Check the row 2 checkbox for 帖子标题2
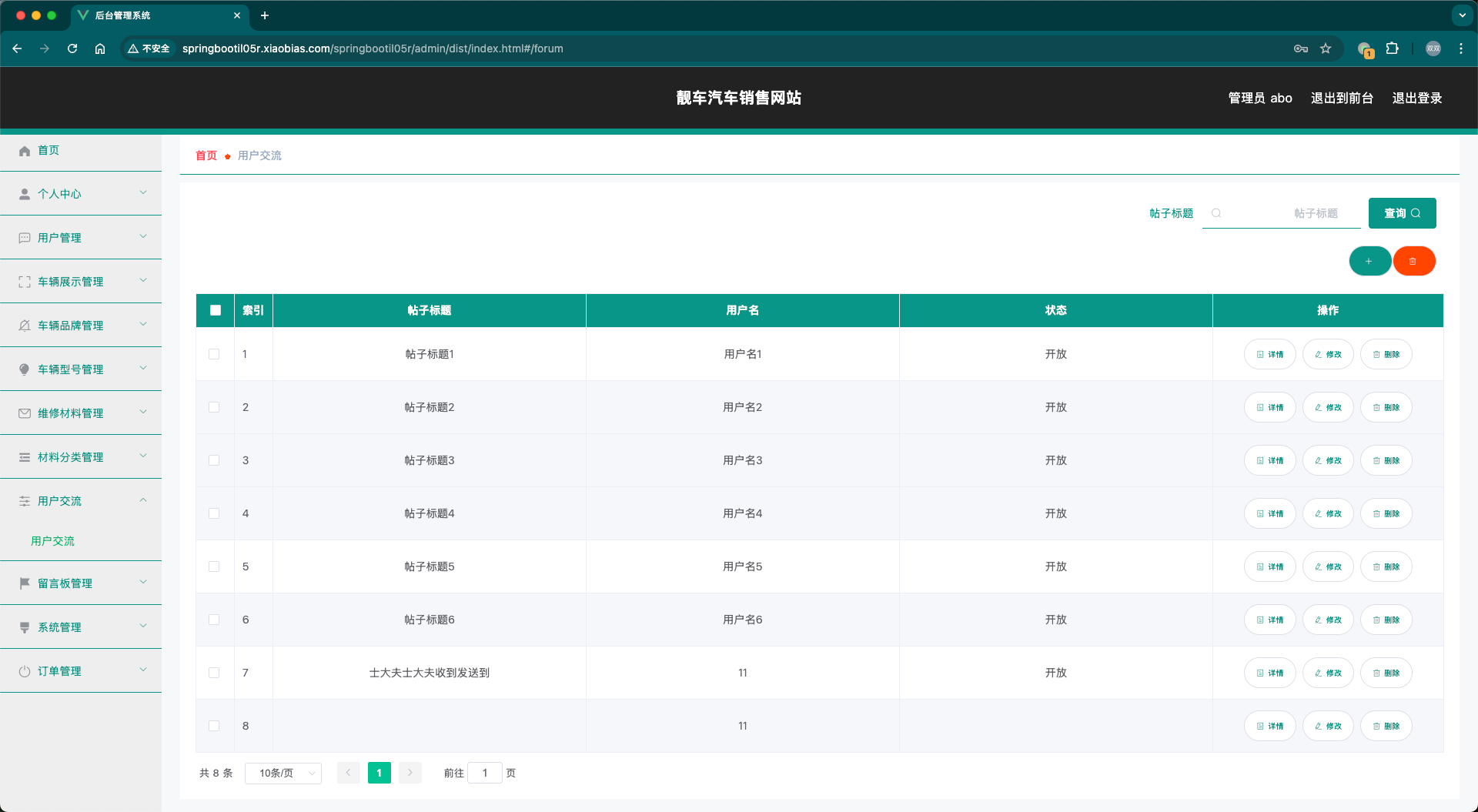The width and height of the screenshot is (1478, 812). pyautogui.click(x=214, y=407)
